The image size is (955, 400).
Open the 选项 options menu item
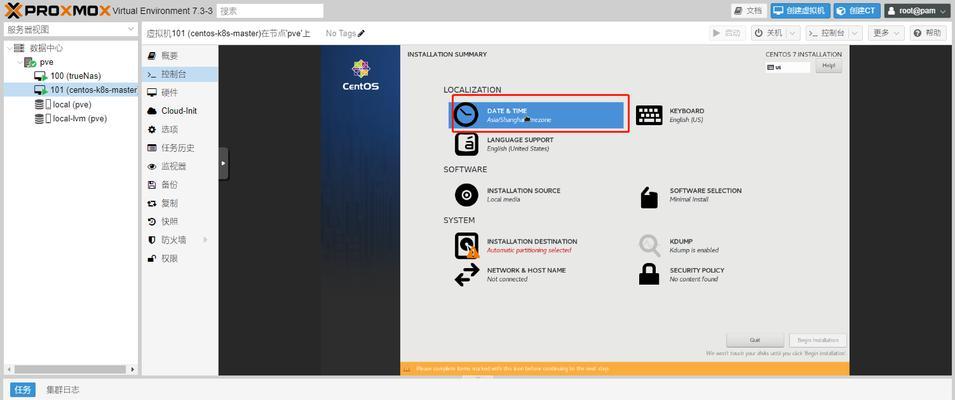point(180,130)
